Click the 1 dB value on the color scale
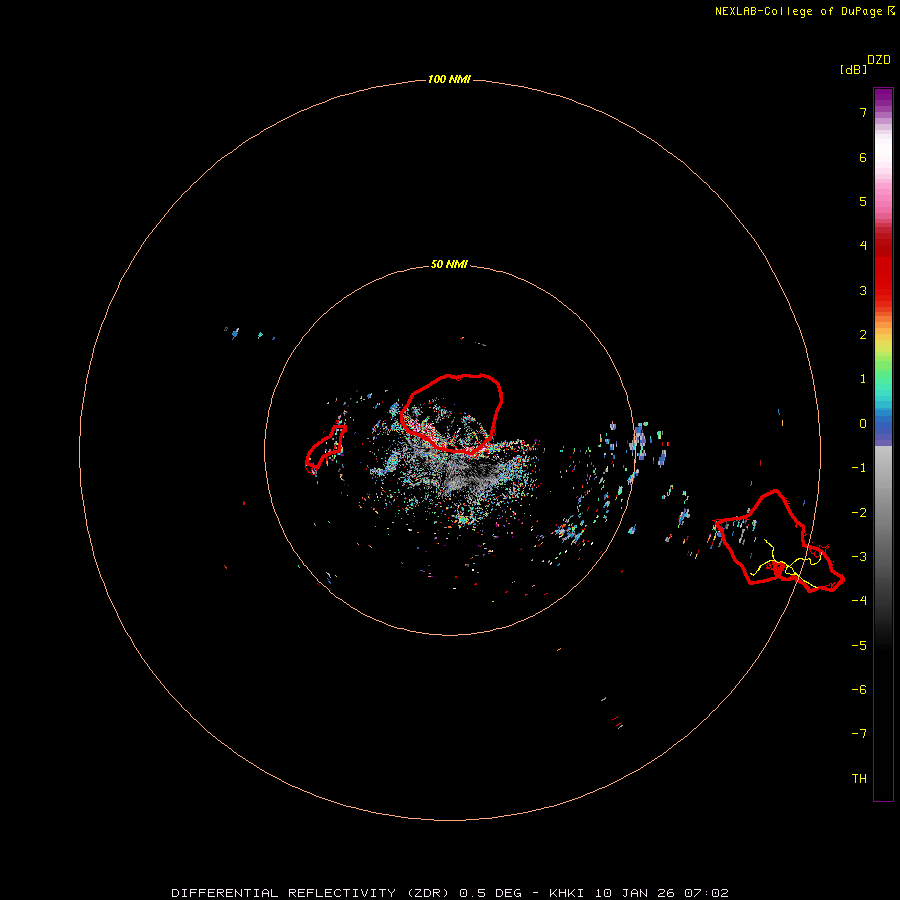900x900 pixels. click(863, 379)
